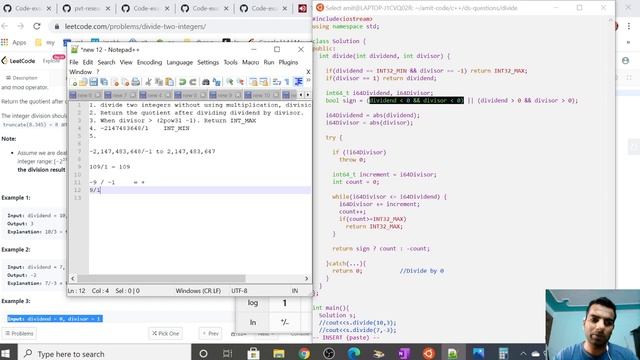Open the View menu in Notepad++
This screenshot has height=360, width=640.
pos(126,62)
